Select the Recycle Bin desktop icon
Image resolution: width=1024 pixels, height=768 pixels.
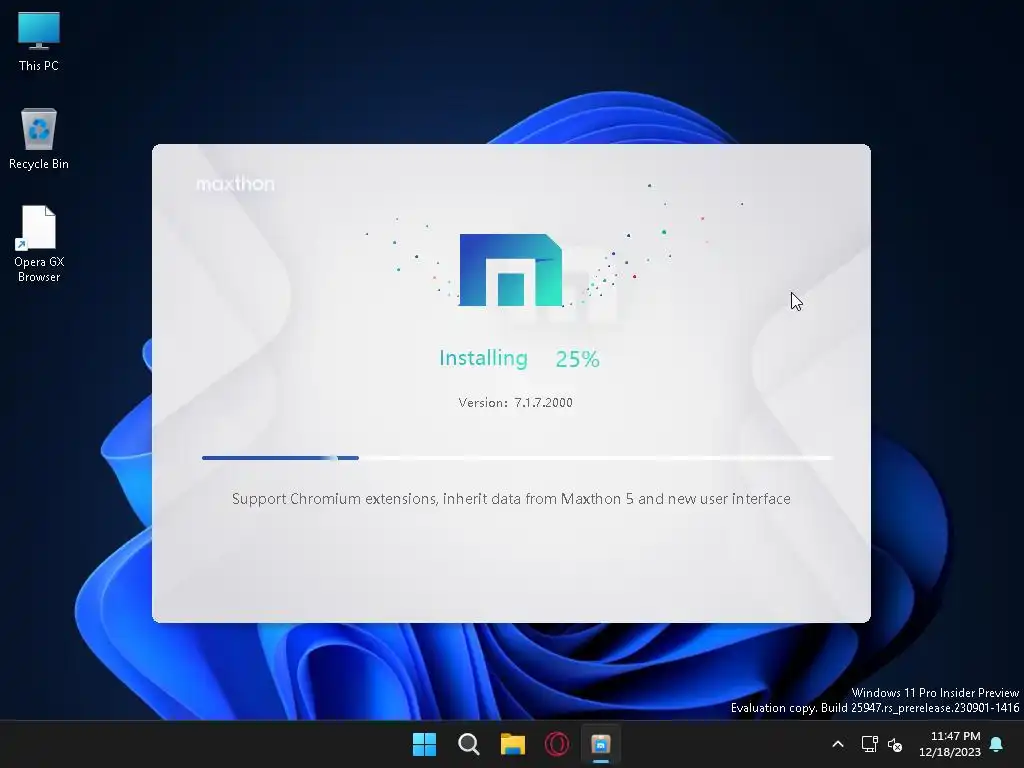39,138
